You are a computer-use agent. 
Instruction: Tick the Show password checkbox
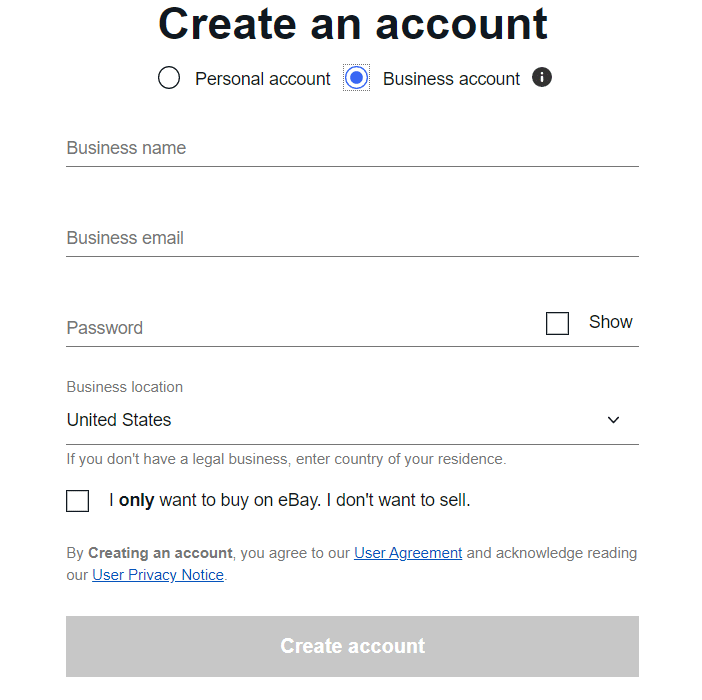pyautogui.click(x=557, y=323)
